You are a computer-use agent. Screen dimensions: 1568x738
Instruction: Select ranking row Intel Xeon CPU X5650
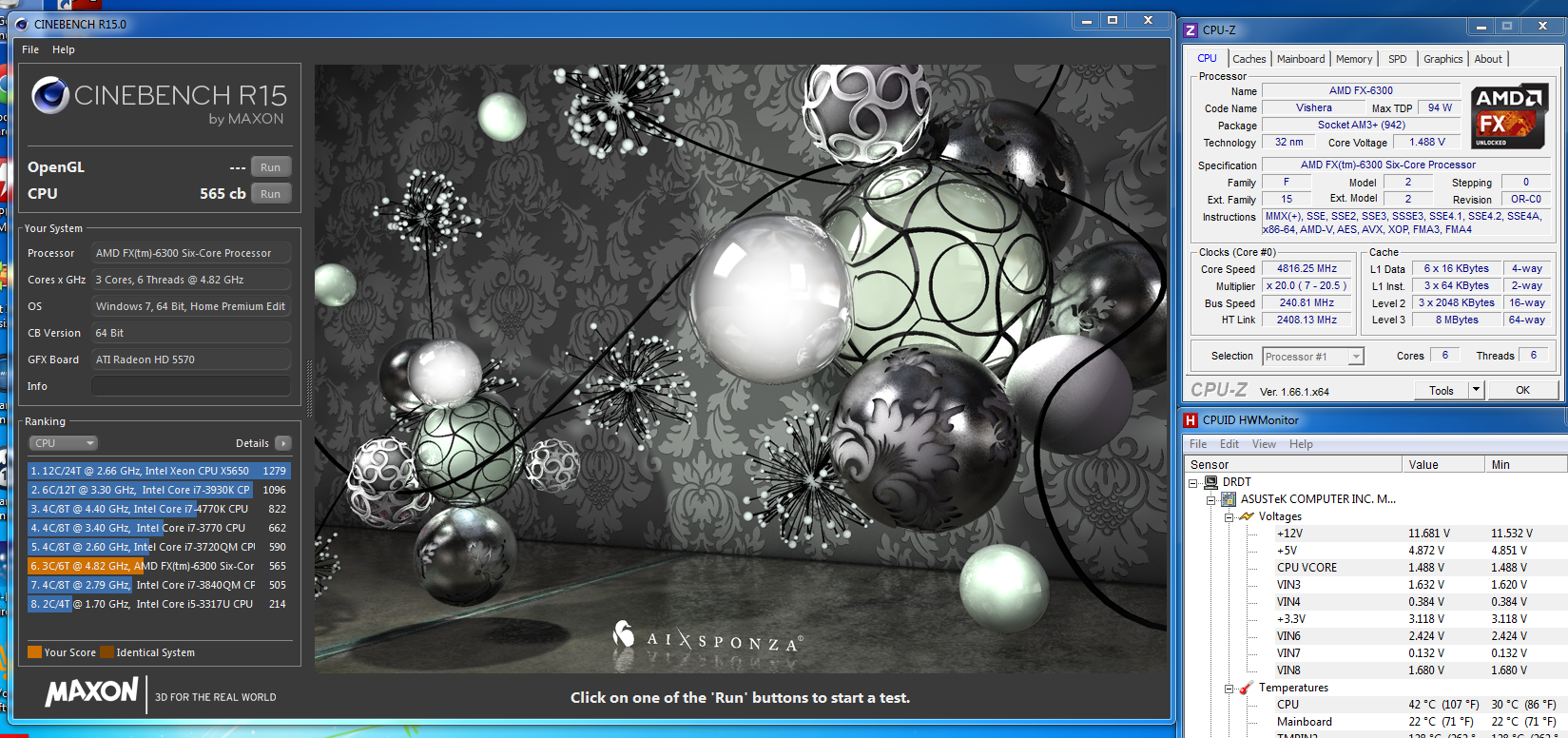[x=159, y=471]
